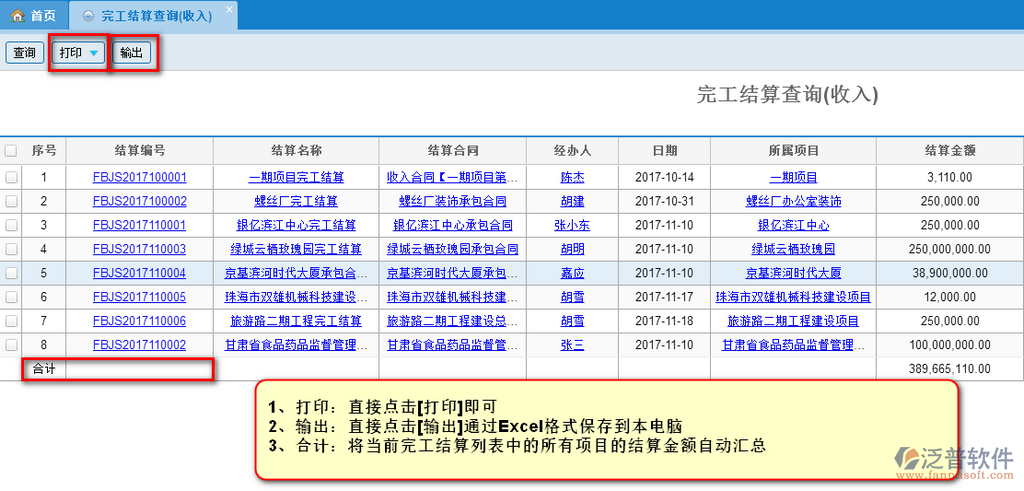Switch to the 首页 tab

pos(34,16)
